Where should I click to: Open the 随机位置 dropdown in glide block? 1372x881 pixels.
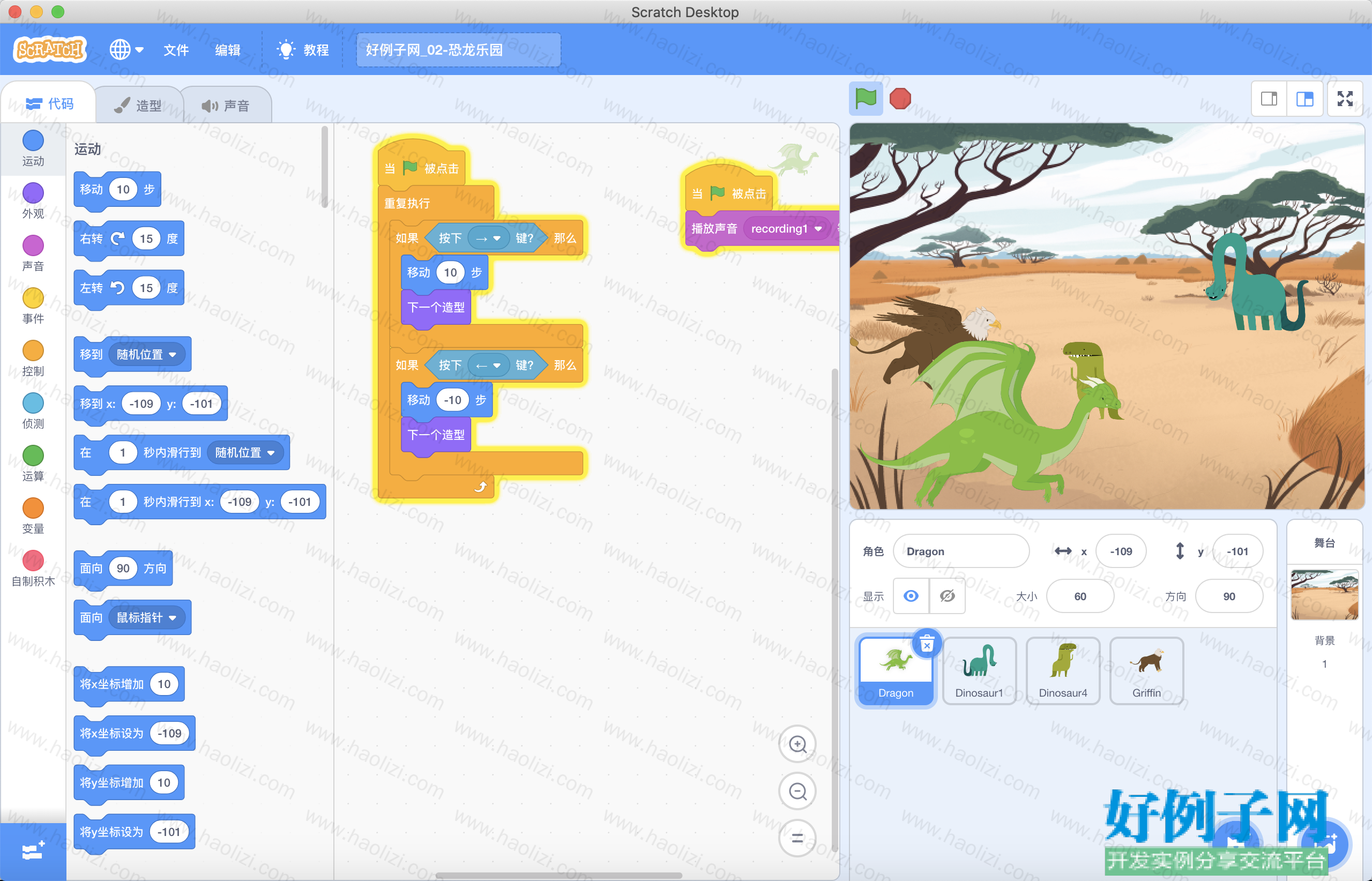245,452
